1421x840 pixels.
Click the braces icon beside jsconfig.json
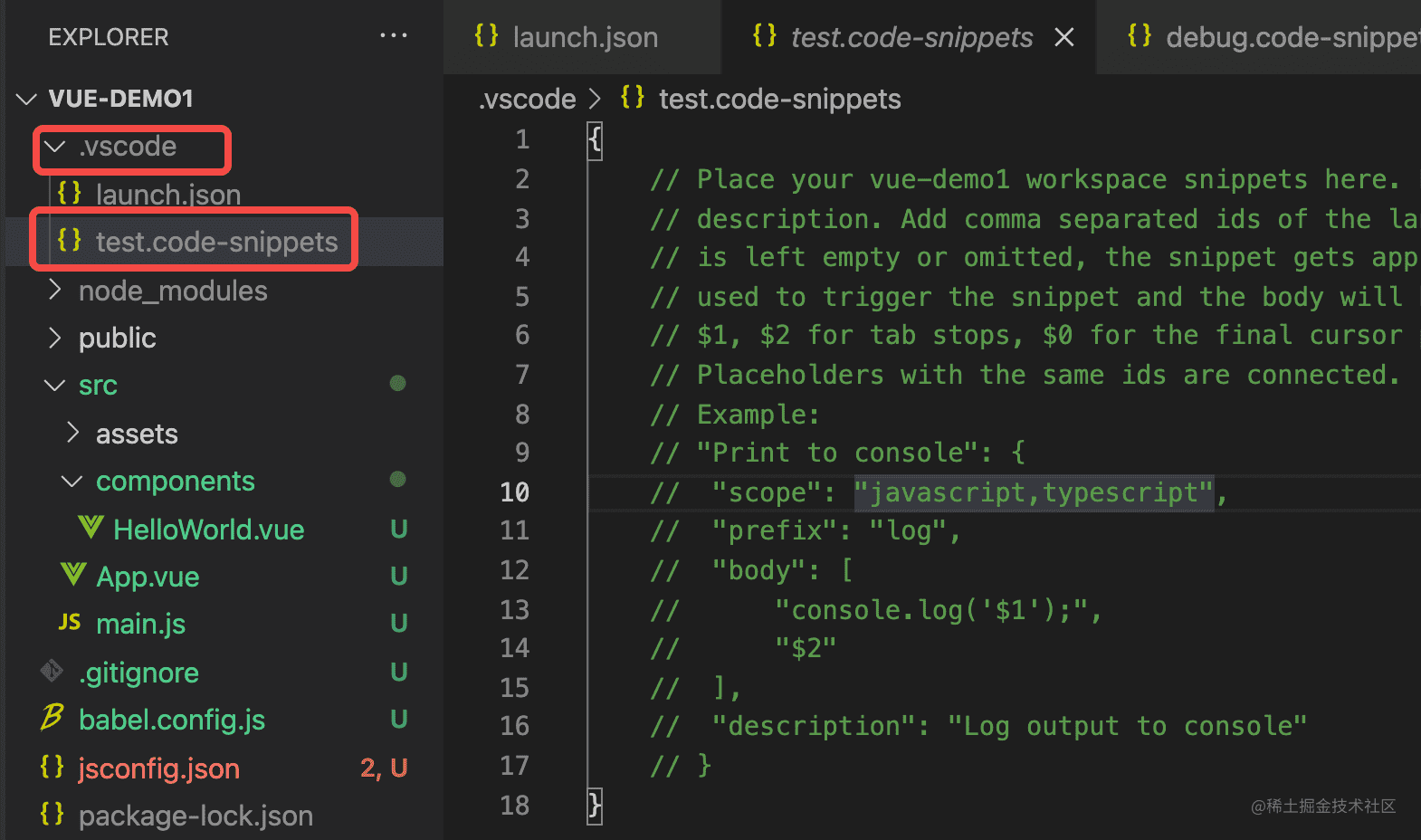coord(52,767)
